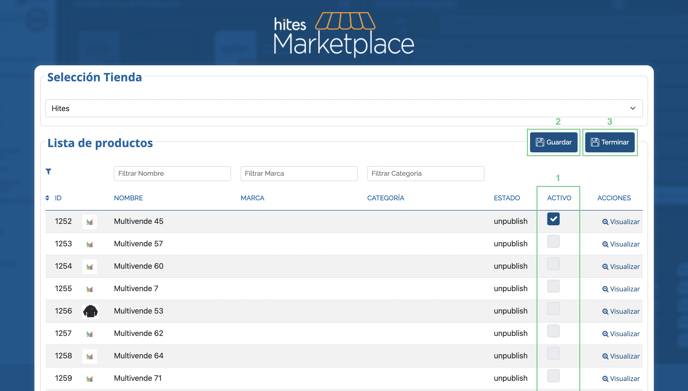The image size is (688, 391).
Task: Click the ESTADO column header
Action: pos(507,198)
